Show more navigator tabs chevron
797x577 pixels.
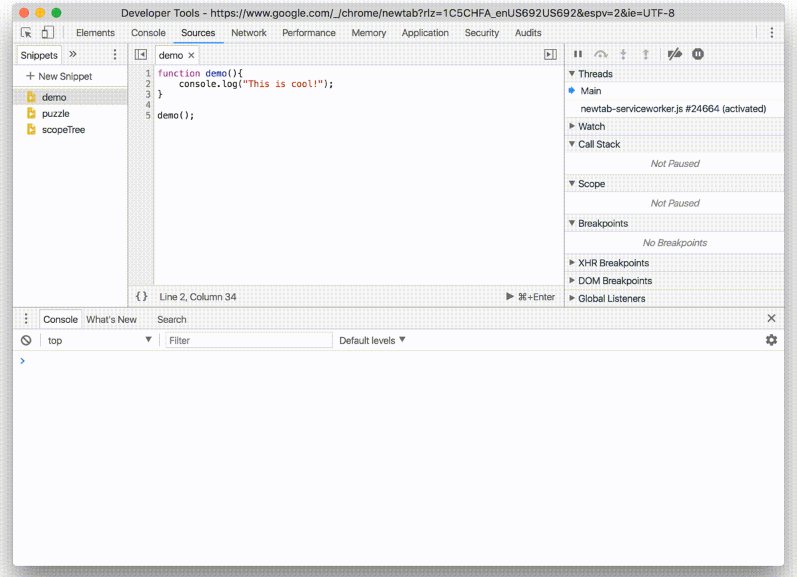[x=73, y=54]
